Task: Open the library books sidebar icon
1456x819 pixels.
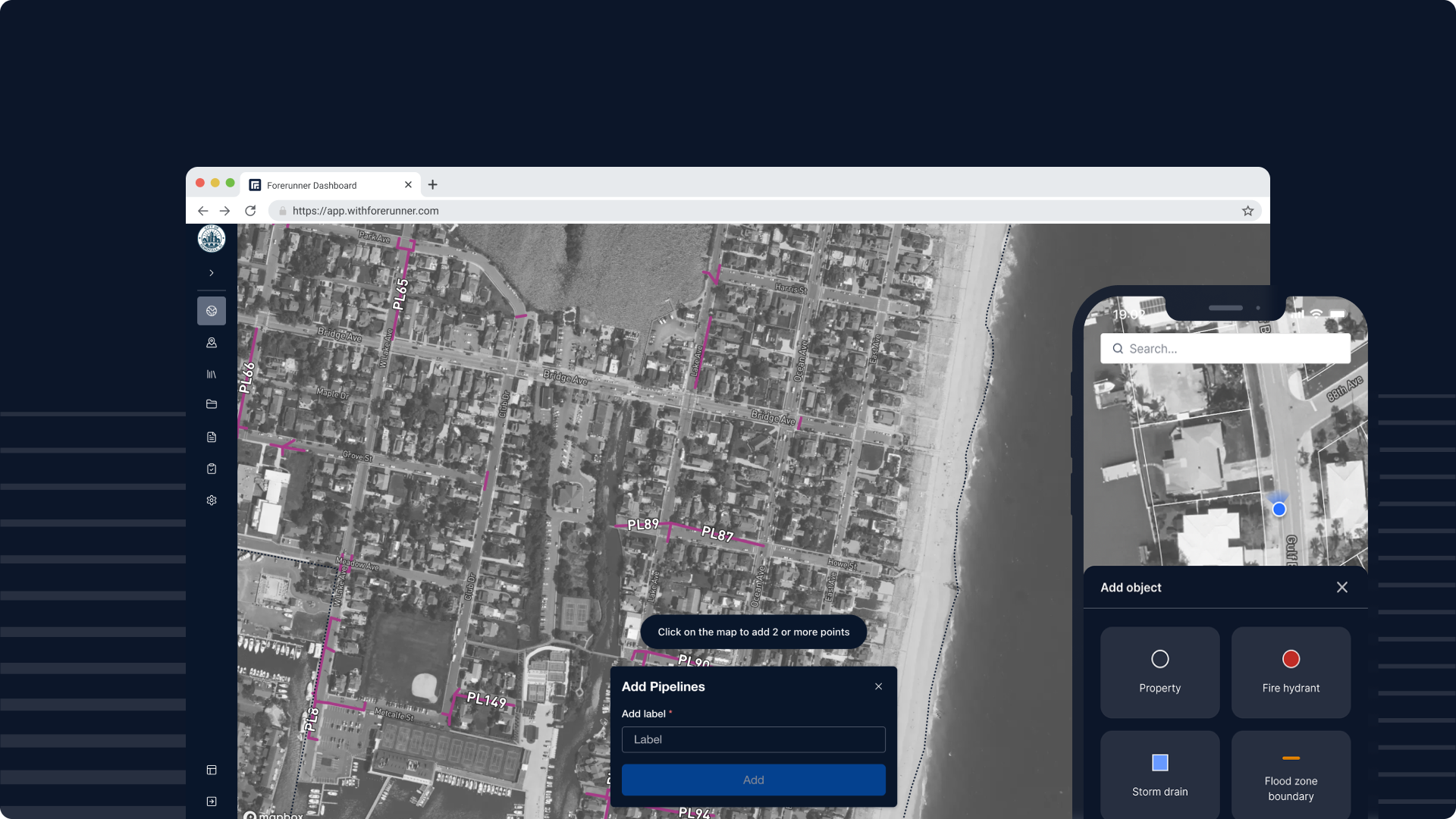Action: (212, 374)
